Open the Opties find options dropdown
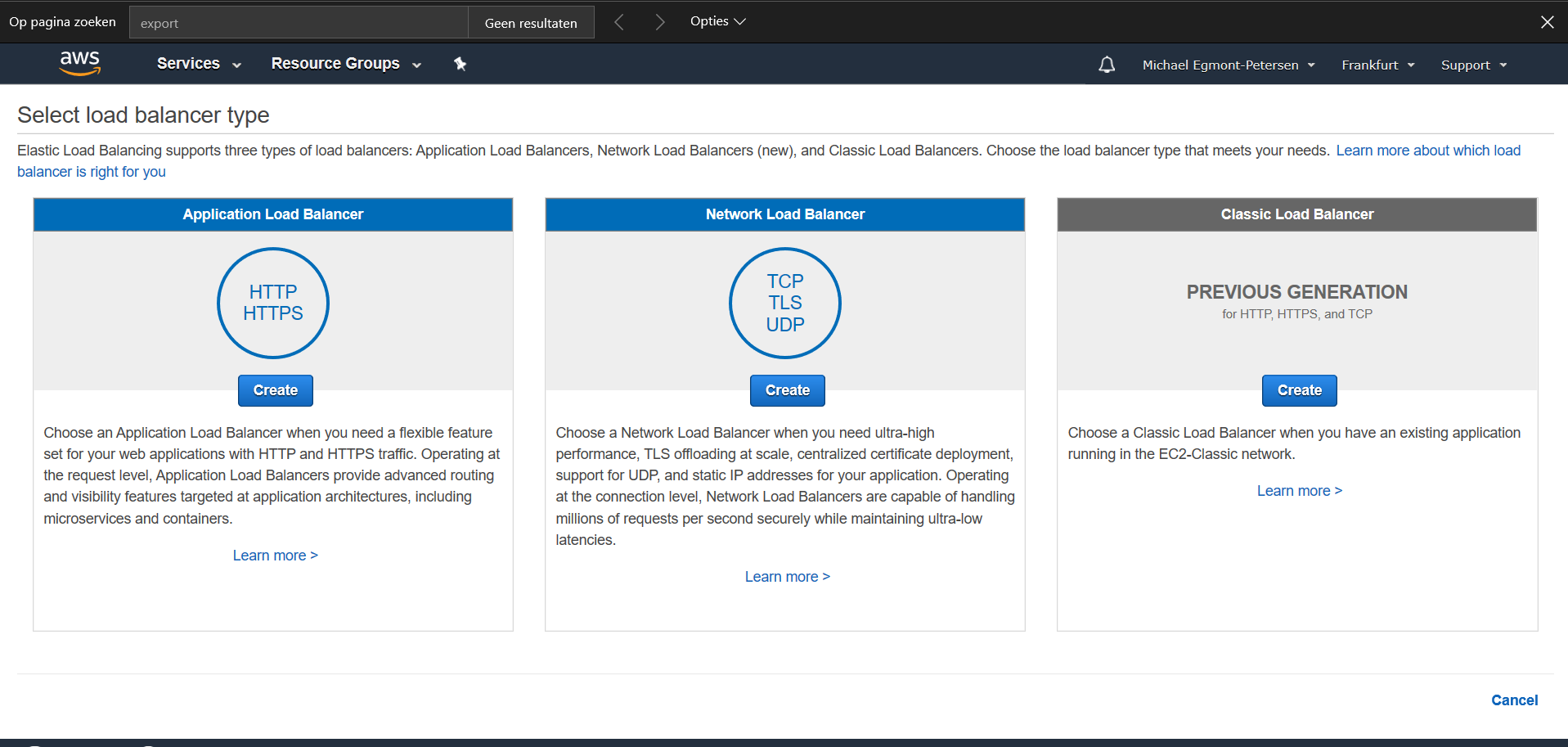 click(x=717, y=21)
